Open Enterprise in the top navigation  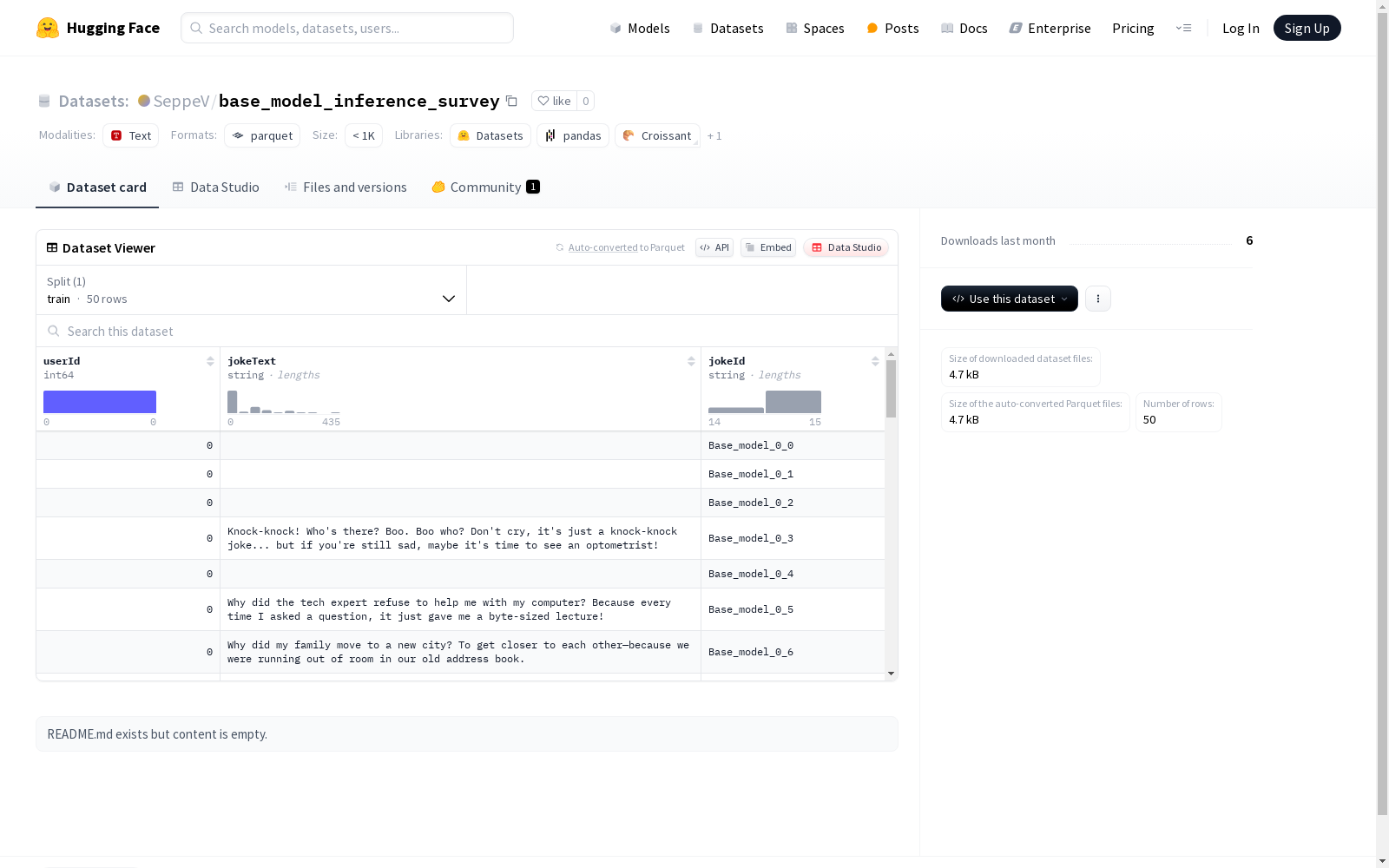point(1050,28)
